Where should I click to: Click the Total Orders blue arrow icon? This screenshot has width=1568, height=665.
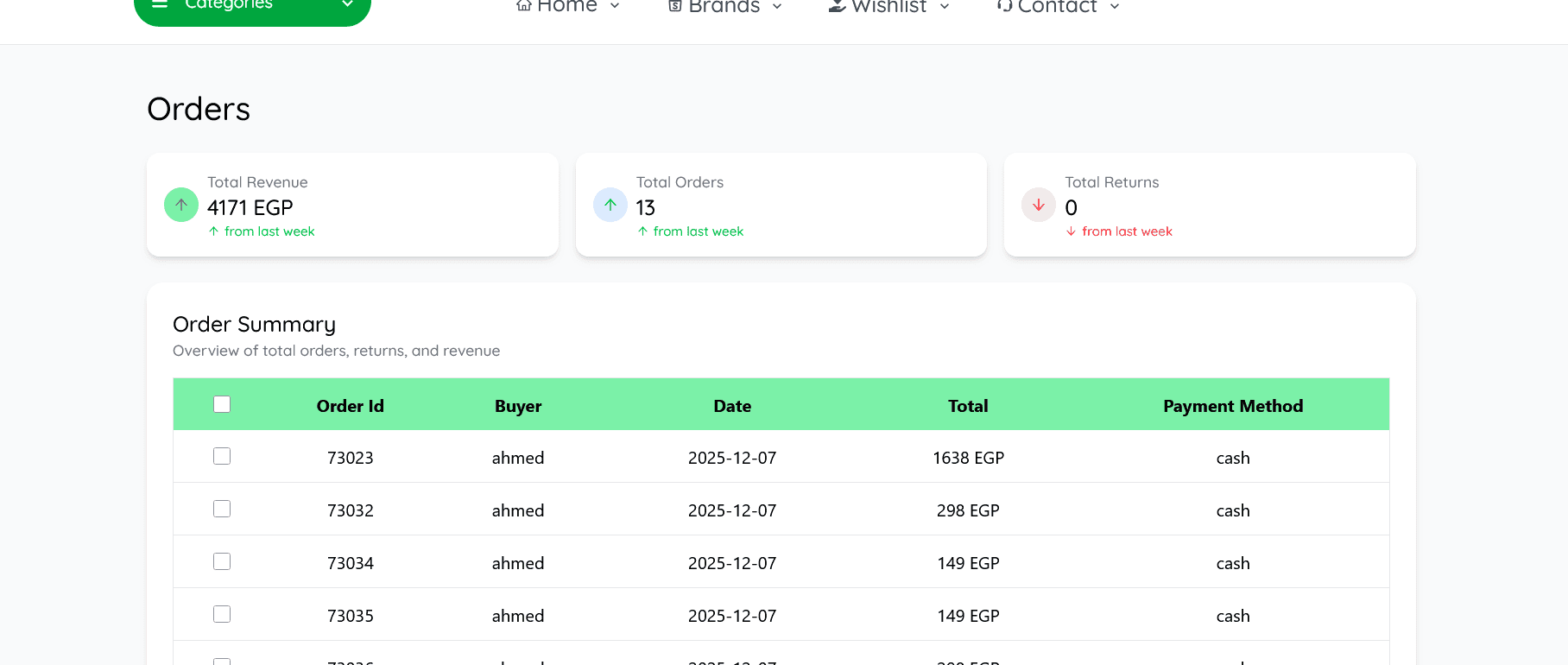610,205
